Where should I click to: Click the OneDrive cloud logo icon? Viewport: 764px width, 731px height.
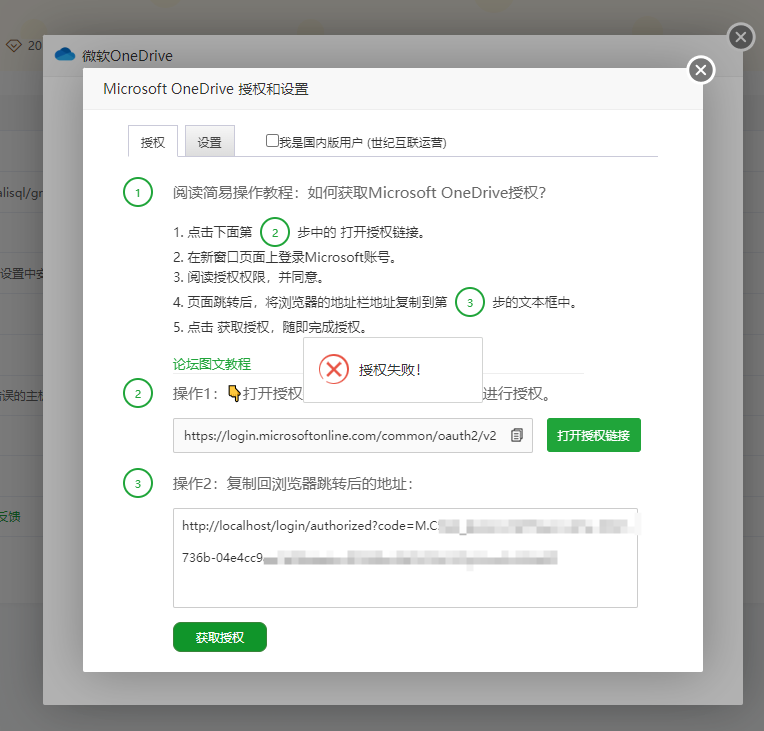pyautogui.click(x=65, y=54)
